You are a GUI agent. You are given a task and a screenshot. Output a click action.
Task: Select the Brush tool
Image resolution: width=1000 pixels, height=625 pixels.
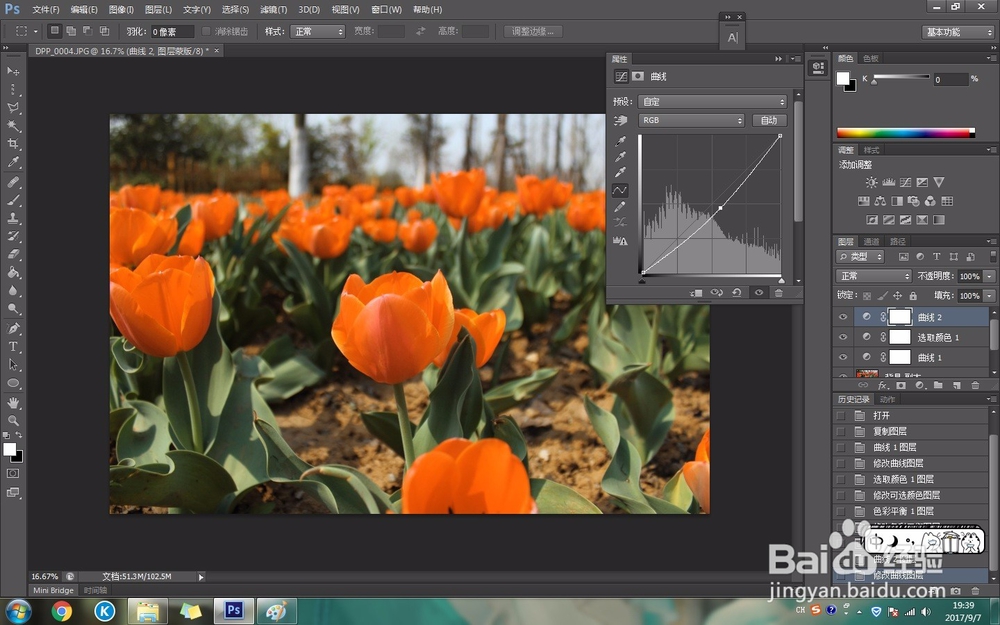(13, 200)
